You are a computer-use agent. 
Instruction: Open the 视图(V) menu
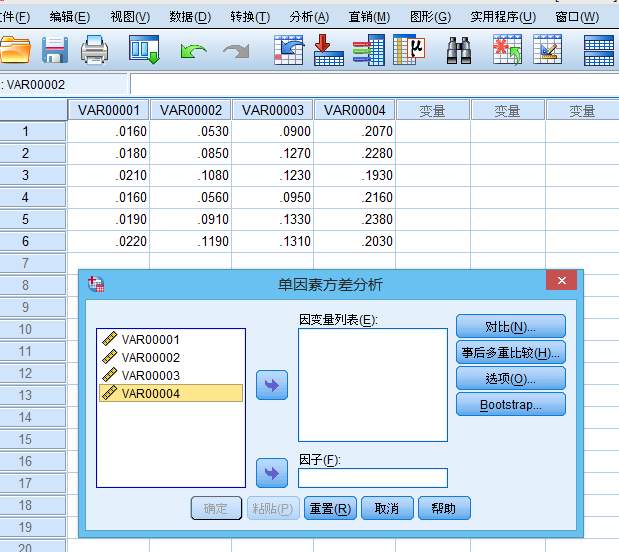130,17
